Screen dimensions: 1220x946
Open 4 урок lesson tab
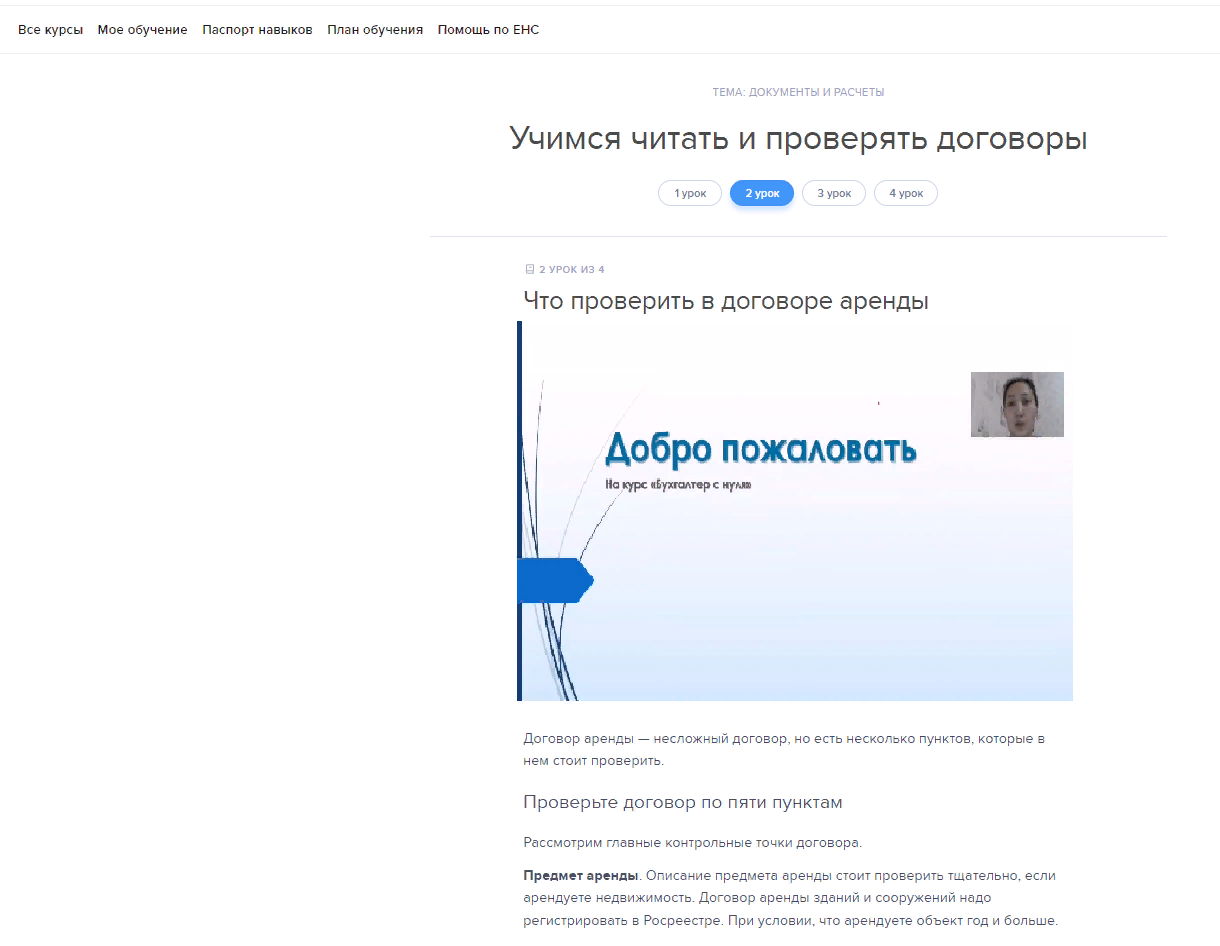pos(905,193)
